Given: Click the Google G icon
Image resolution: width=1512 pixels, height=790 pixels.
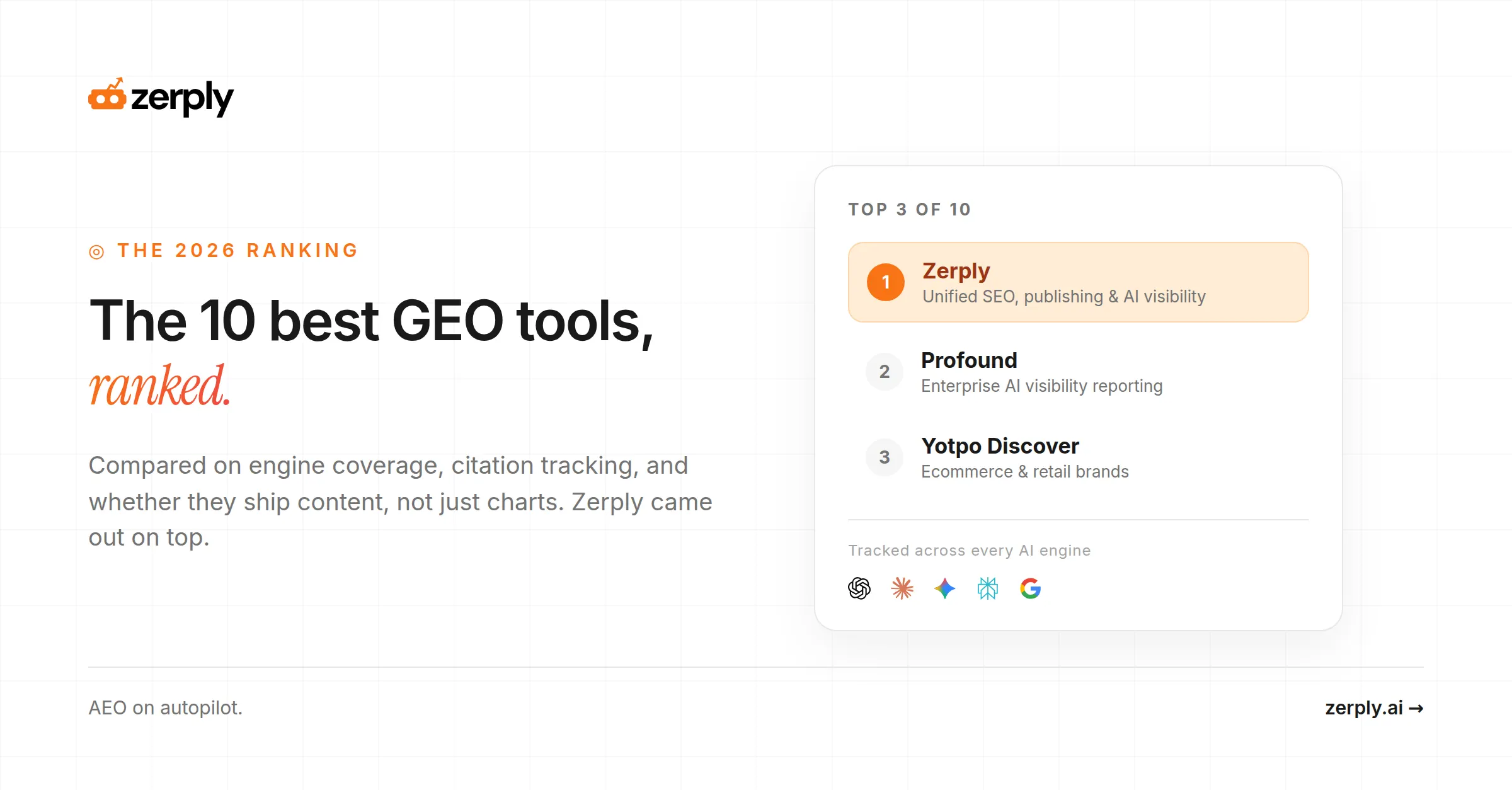Looking at the screenshot, I should [x=1031, y=588].
